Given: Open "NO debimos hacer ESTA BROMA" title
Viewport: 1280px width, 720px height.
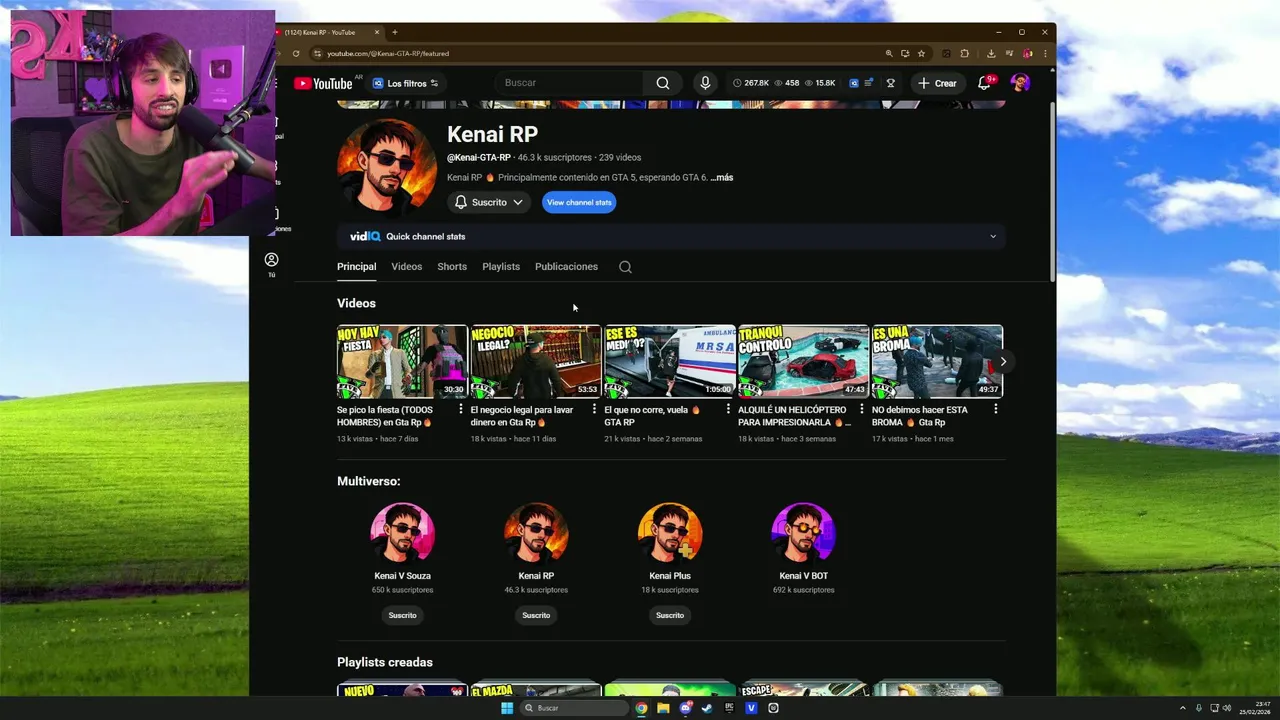Looking at the screenshot, I should (x=920, y=416).
